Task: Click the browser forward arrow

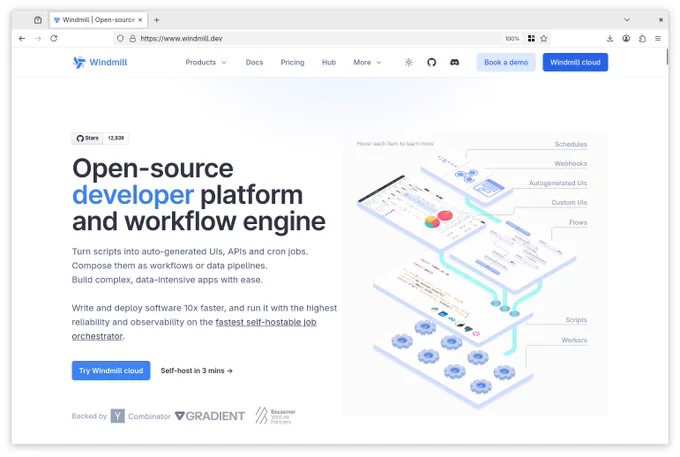Action: [x=38, y=39]
